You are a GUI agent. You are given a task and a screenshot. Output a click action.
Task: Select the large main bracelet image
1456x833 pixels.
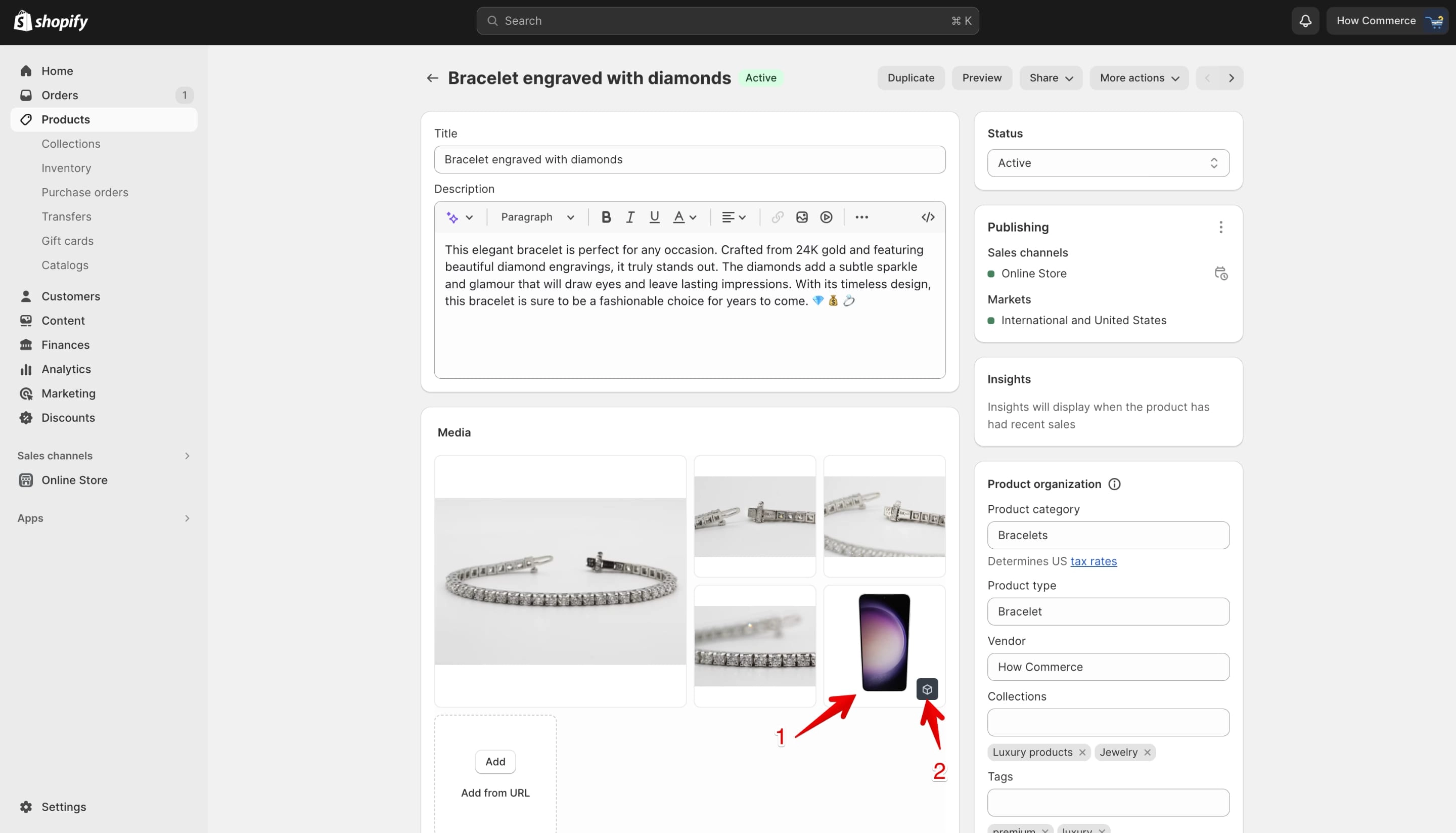560,581
